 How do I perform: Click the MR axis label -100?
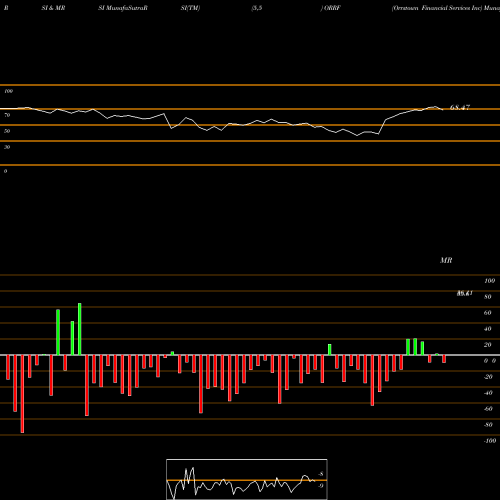[489, 441]
